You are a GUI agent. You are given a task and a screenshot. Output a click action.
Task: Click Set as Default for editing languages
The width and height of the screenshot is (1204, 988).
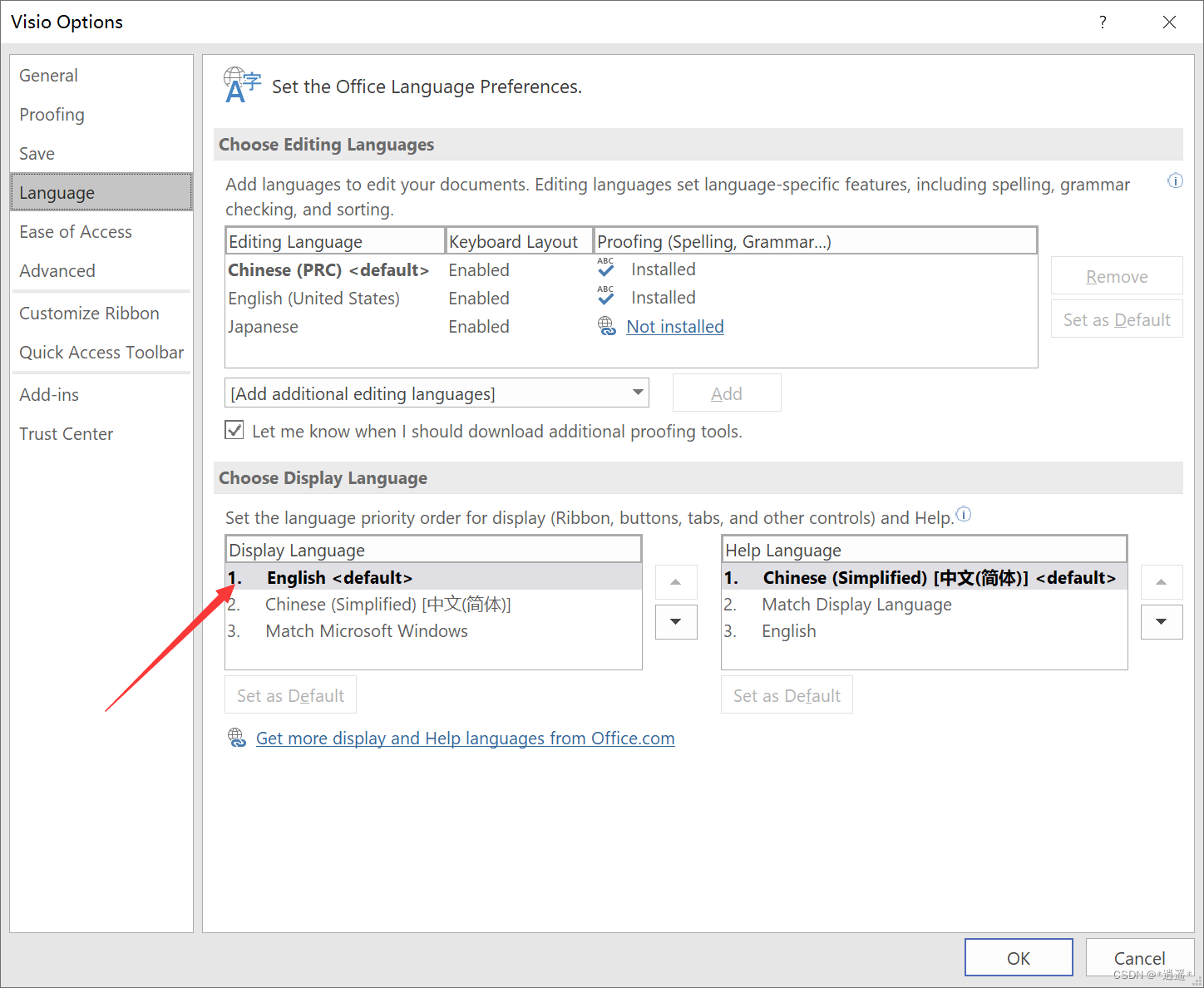pyautogui.click(x=1117, y=319)
